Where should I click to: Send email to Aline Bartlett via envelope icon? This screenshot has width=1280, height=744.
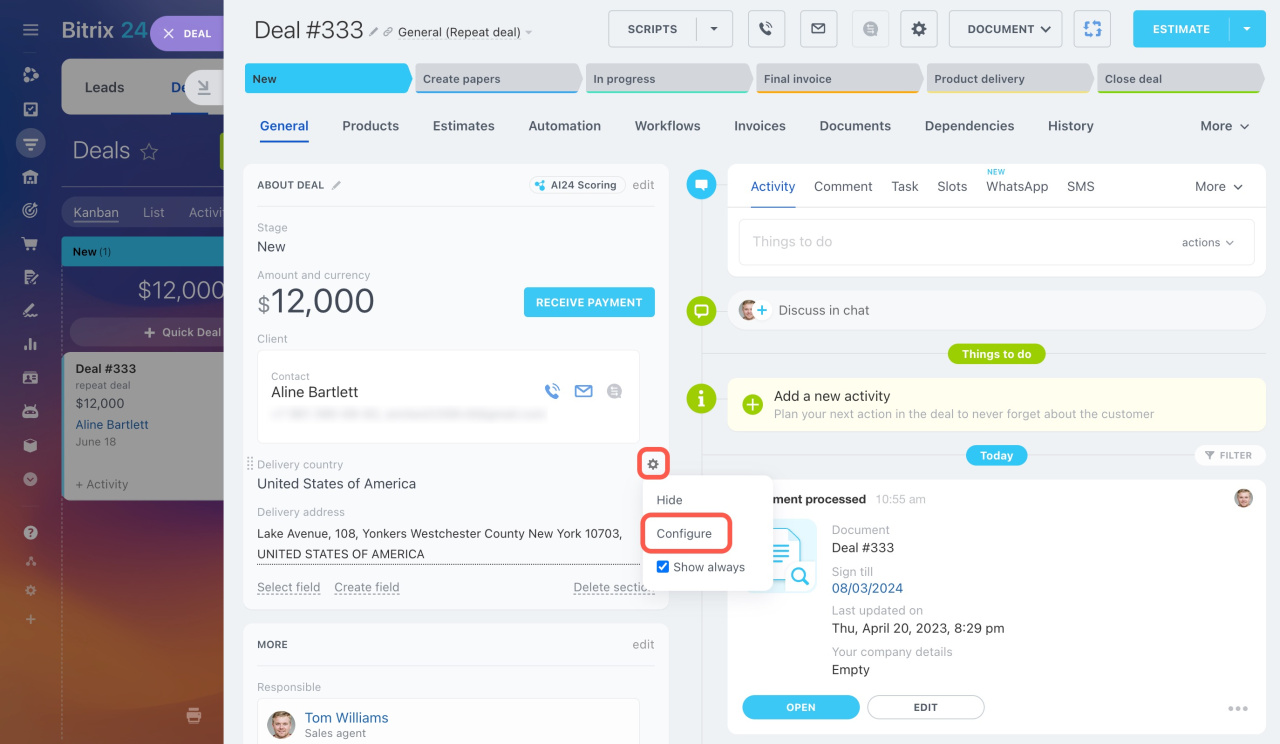pyautogui.click(x=583, y=392)
